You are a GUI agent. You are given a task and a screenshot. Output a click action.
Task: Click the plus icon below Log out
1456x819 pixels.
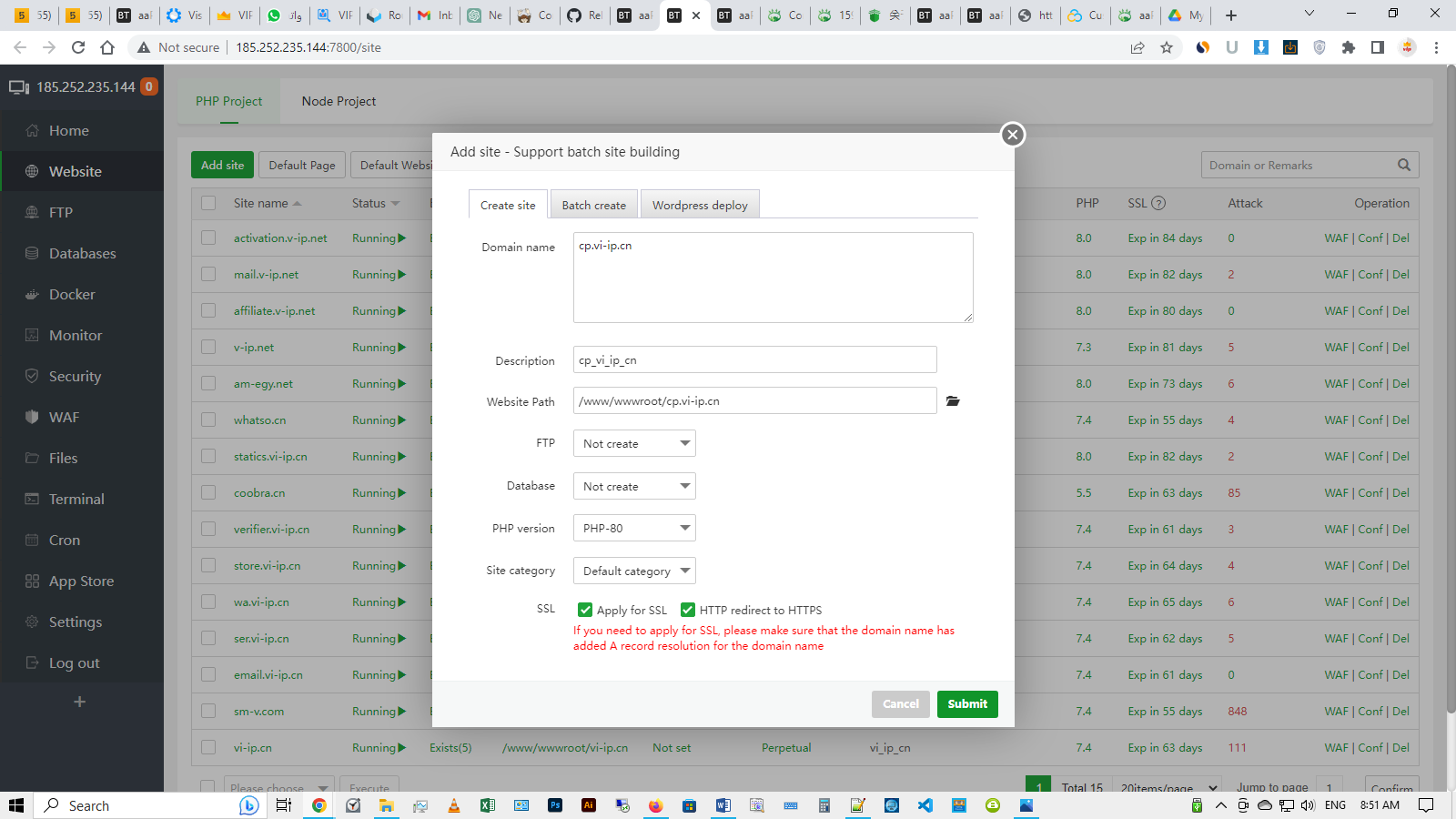click(79, 702)
